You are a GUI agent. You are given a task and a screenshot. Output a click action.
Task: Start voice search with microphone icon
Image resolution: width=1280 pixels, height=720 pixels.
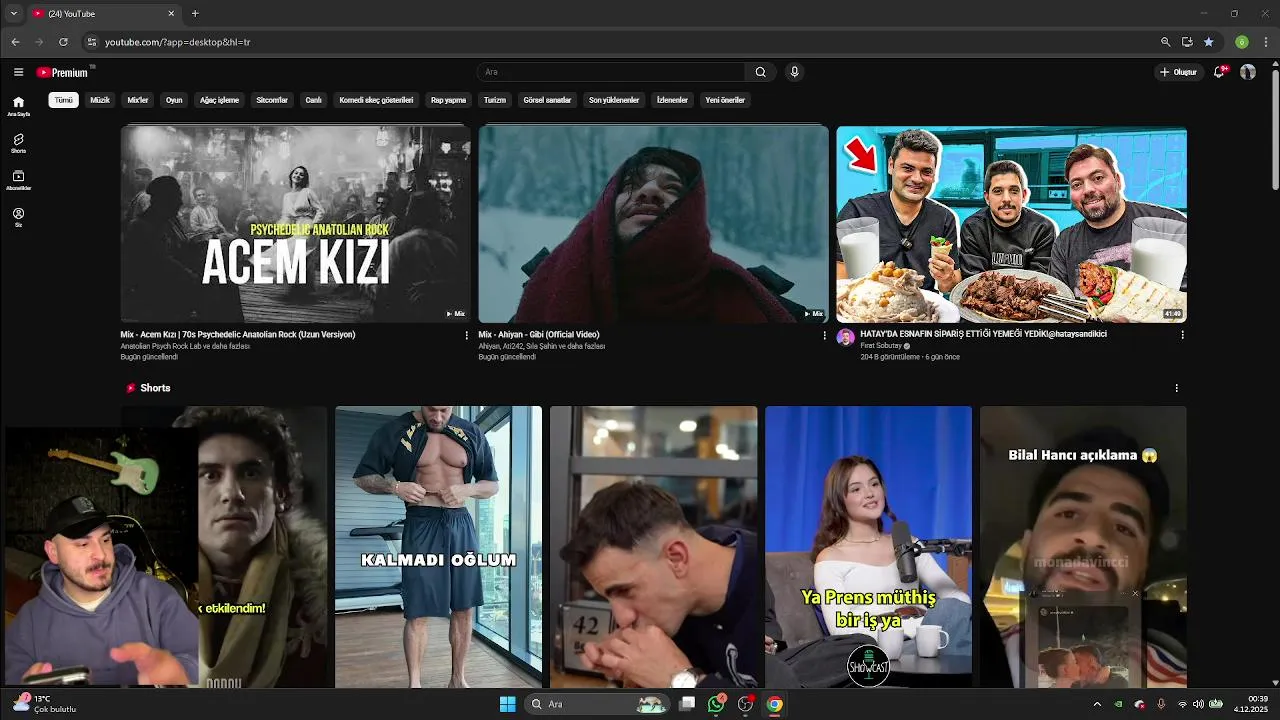tap(794, 72)
